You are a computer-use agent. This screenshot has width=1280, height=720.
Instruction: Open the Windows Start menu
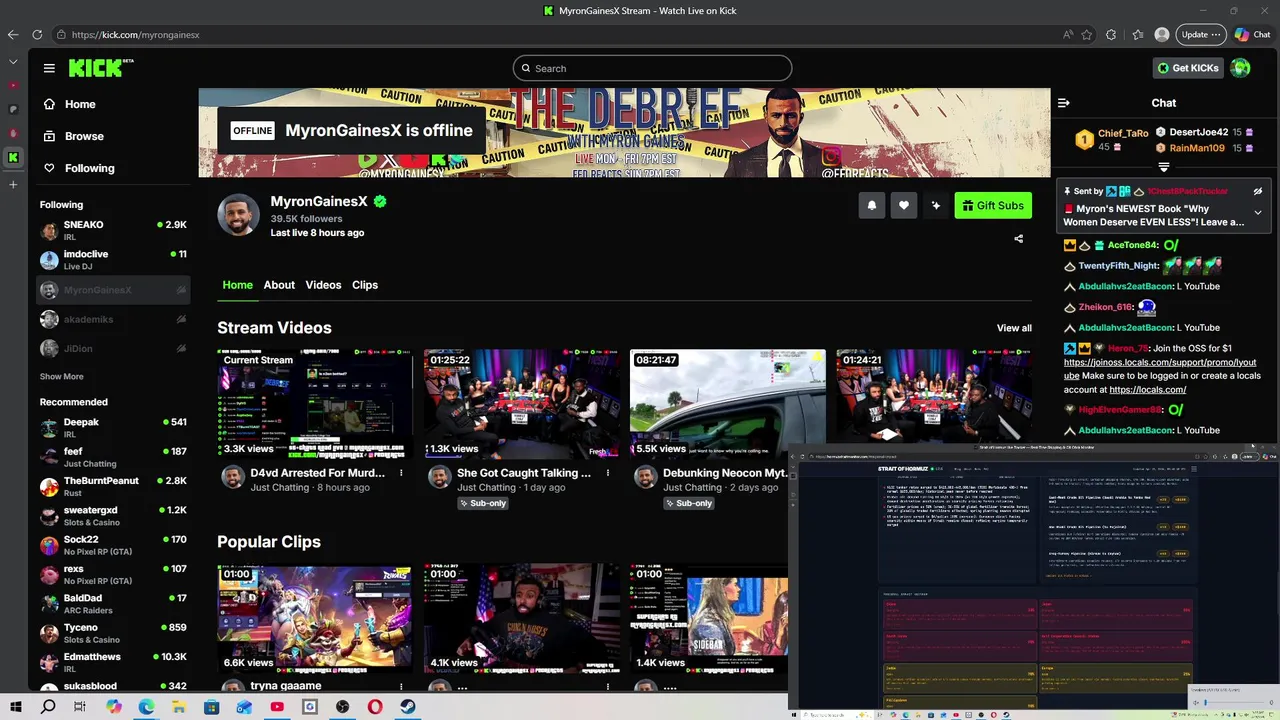pyautogui.click(x=16, y=707)
